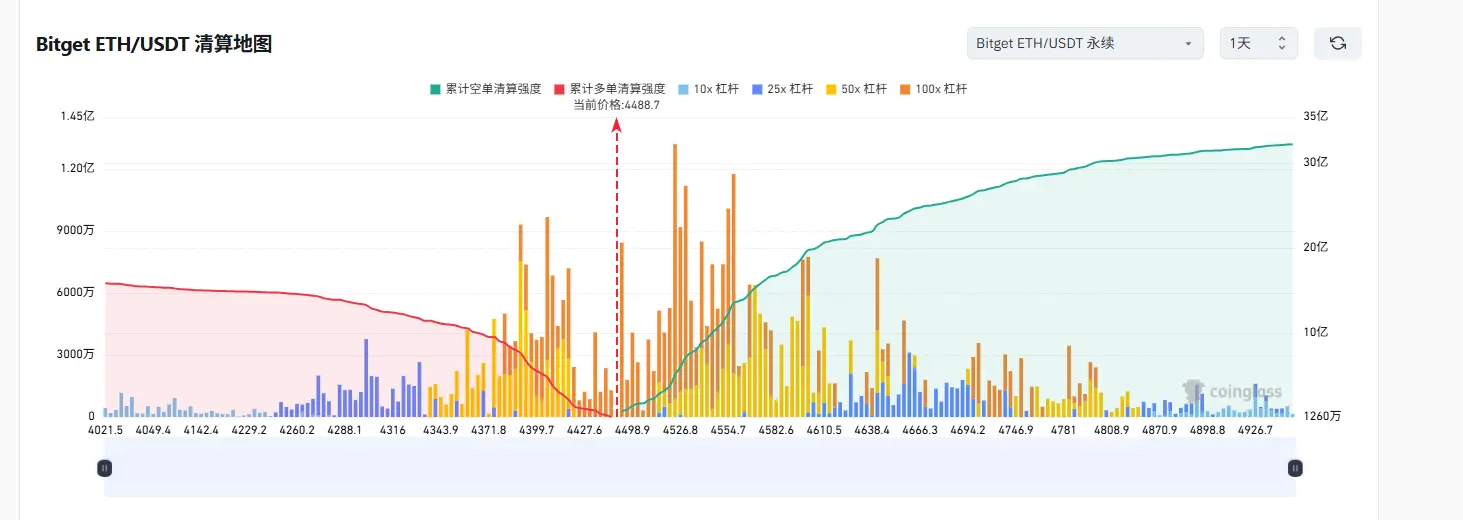Click the right zoom slider handle
This screenshot has height=520, width=1463.
coord(1295,467)
